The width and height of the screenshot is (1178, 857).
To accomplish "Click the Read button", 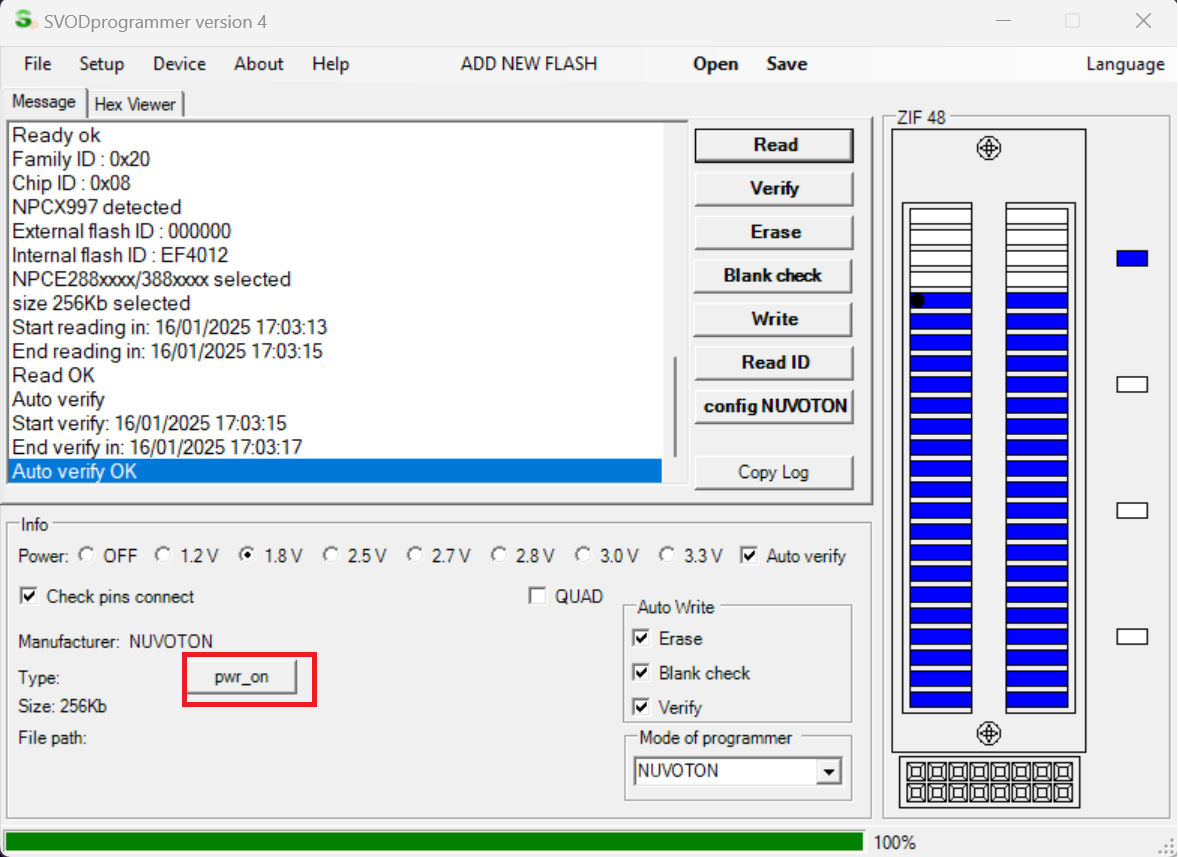I will pyautogui.click(x=774, y=145).
